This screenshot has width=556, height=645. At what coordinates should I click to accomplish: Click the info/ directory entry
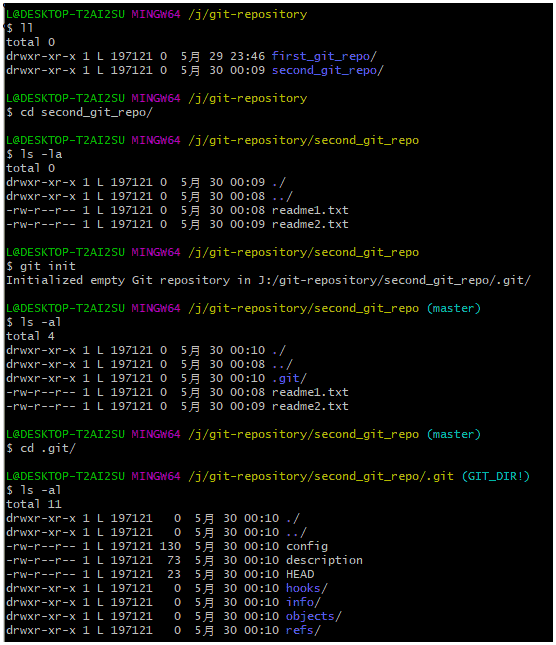303,602
